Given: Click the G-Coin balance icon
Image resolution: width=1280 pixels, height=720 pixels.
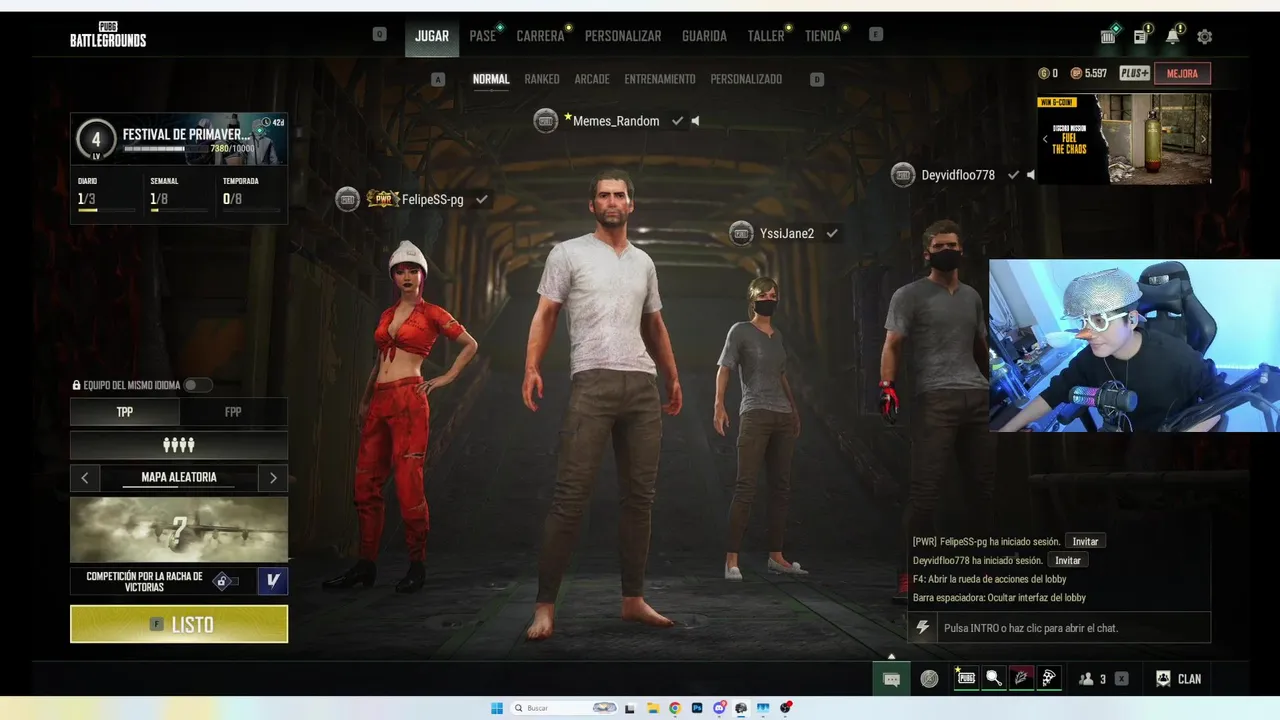Looking at the screenshot, I should click(x=1043, y=73).
